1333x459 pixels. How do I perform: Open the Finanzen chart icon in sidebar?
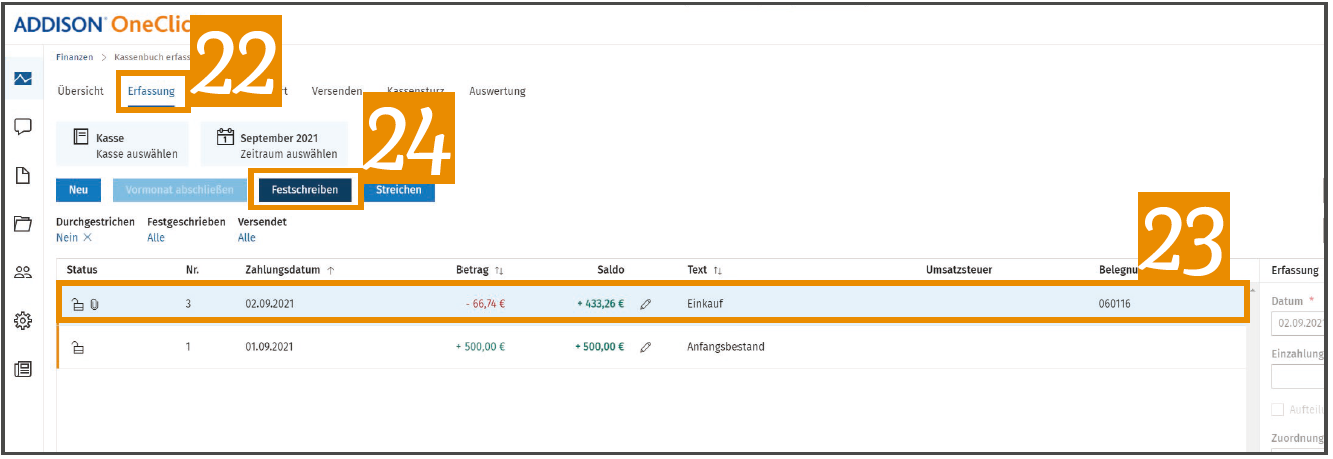coord(23,79)
